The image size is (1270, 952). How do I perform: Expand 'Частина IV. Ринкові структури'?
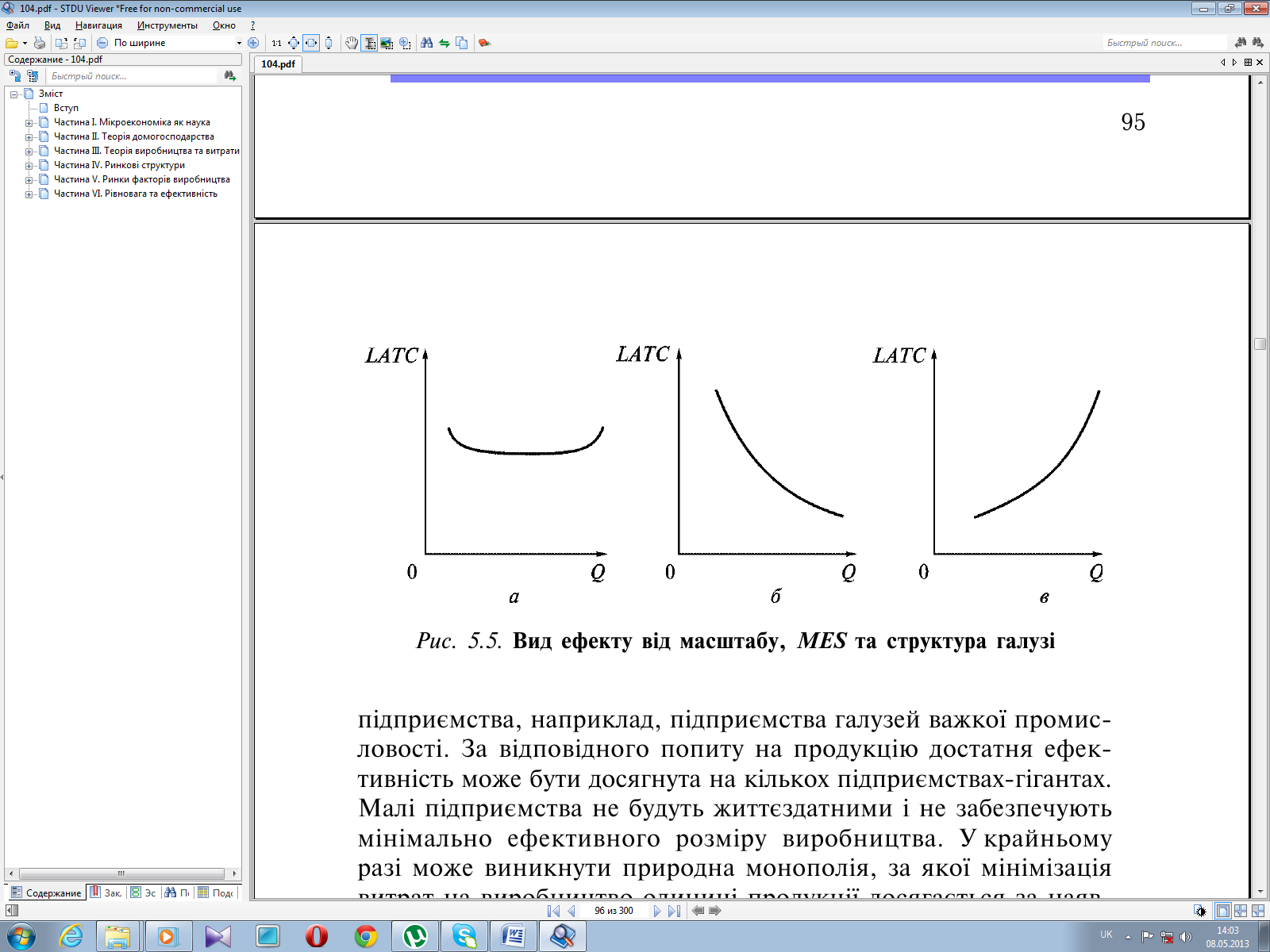29,165
